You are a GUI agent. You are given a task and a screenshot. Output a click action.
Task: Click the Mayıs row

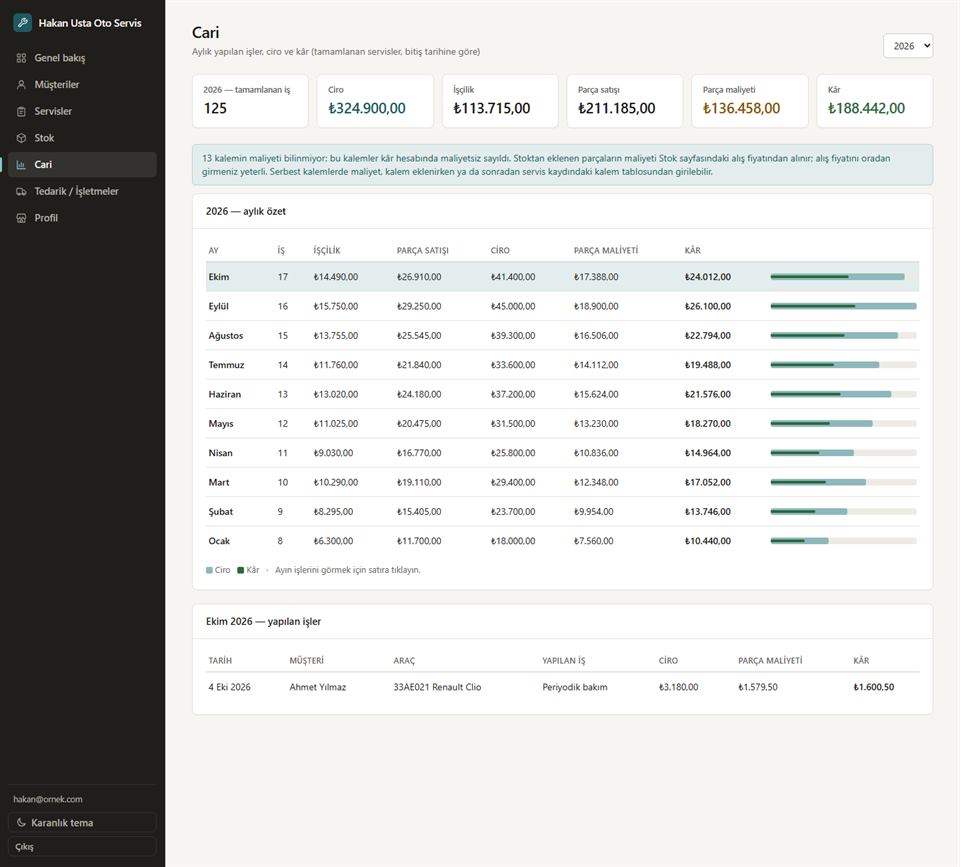click(x=563, y=424)
